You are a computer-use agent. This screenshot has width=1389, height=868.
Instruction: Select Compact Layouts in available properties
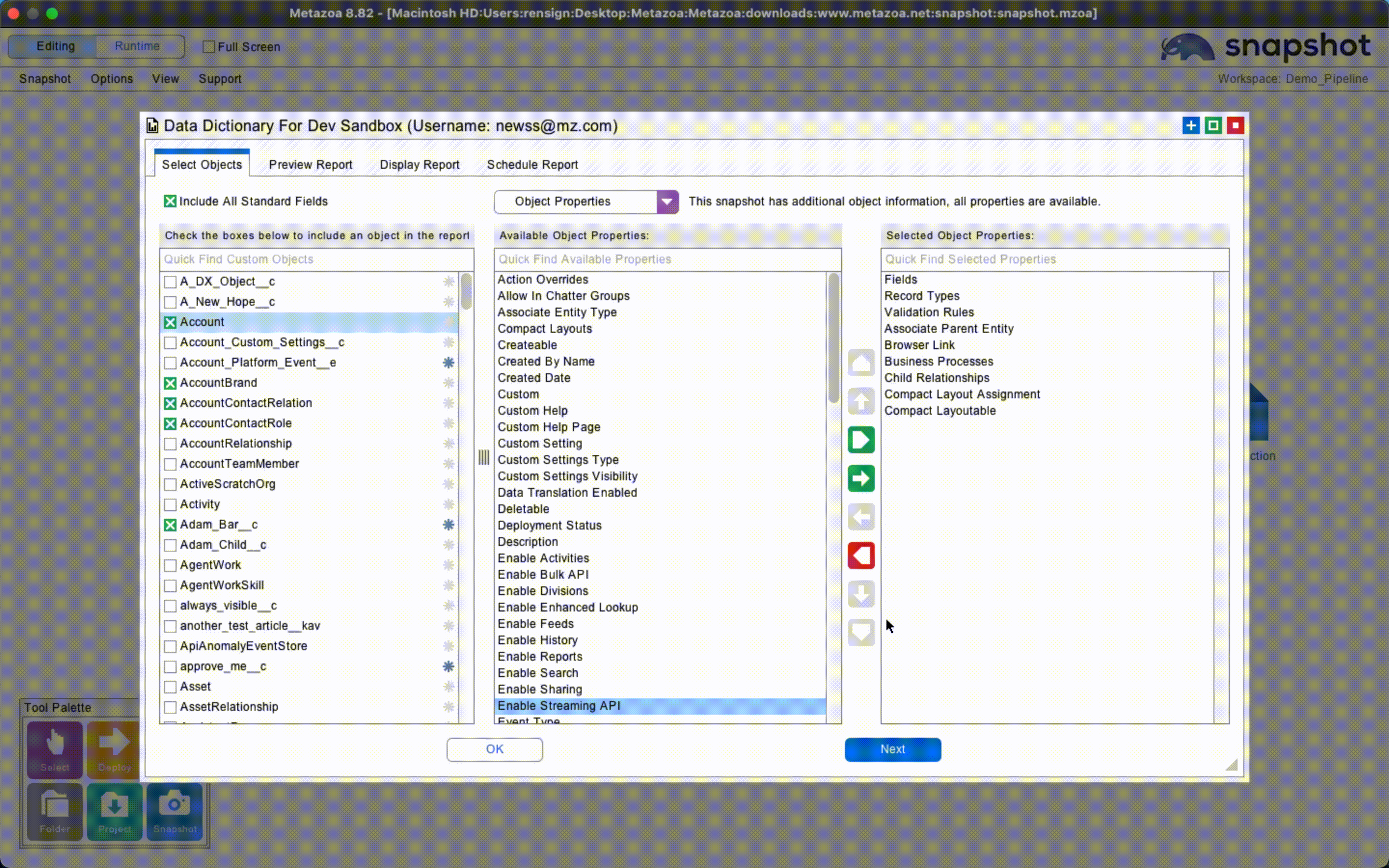pos(660,328)
